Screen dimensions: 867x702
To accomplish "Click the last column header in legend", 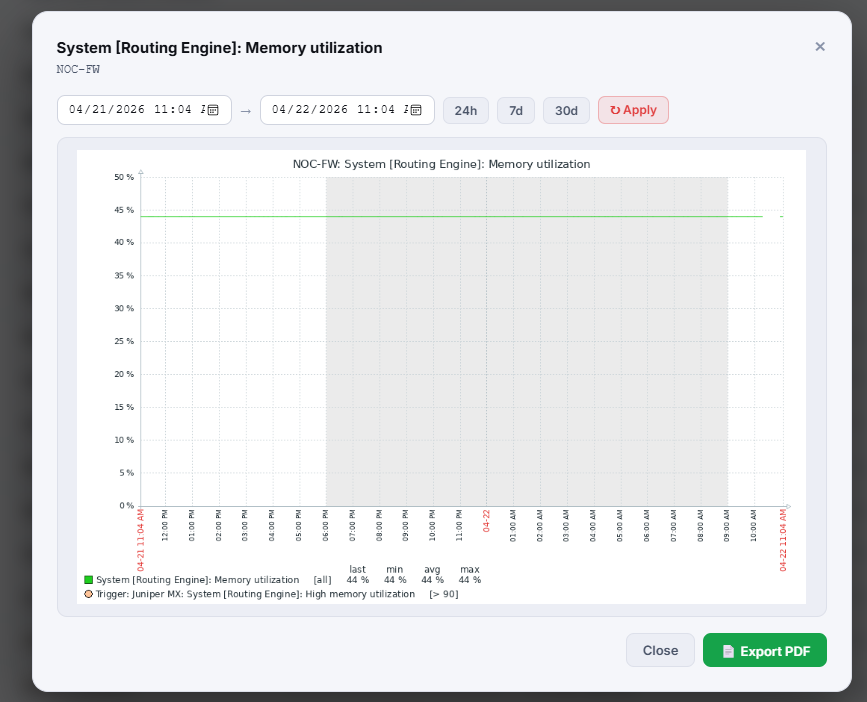I will (357, 569).
